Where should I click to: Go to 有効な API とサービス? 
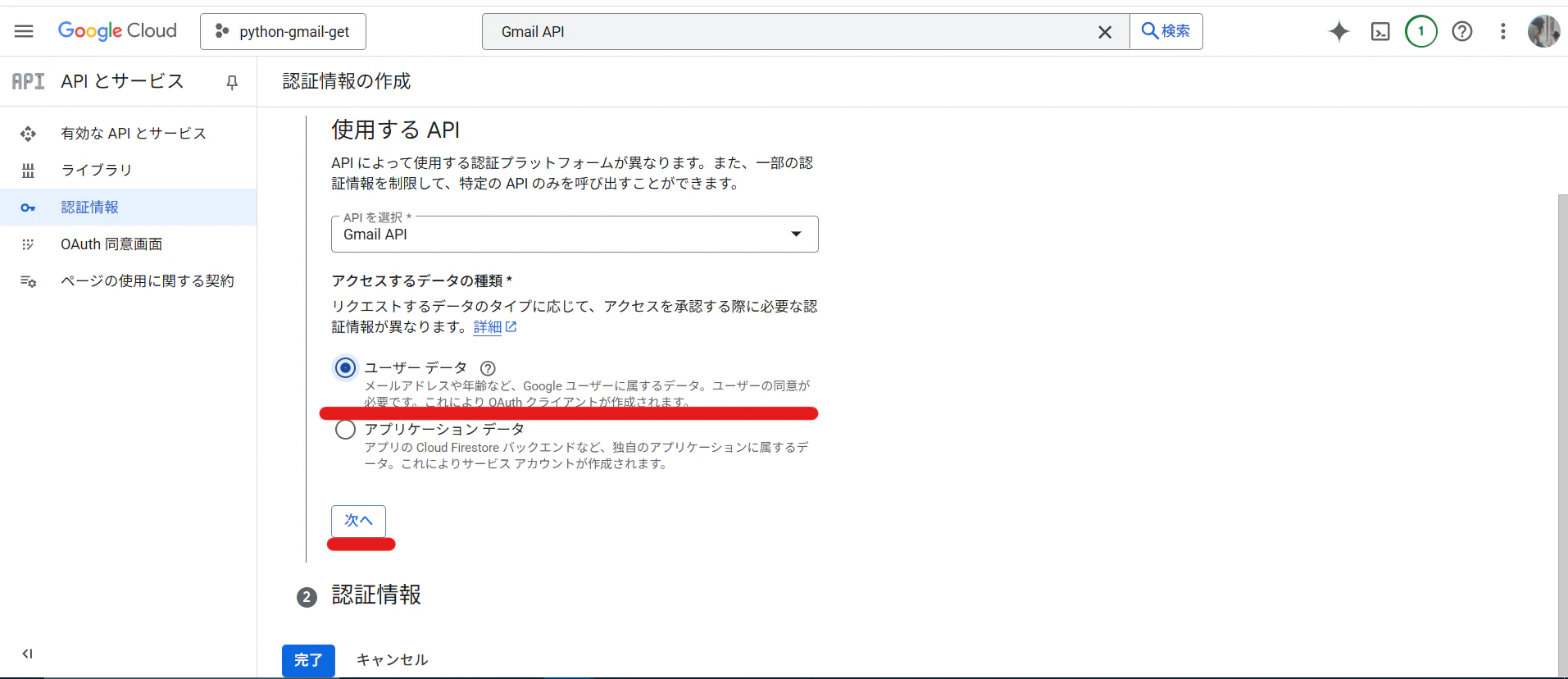pos(134,133)
